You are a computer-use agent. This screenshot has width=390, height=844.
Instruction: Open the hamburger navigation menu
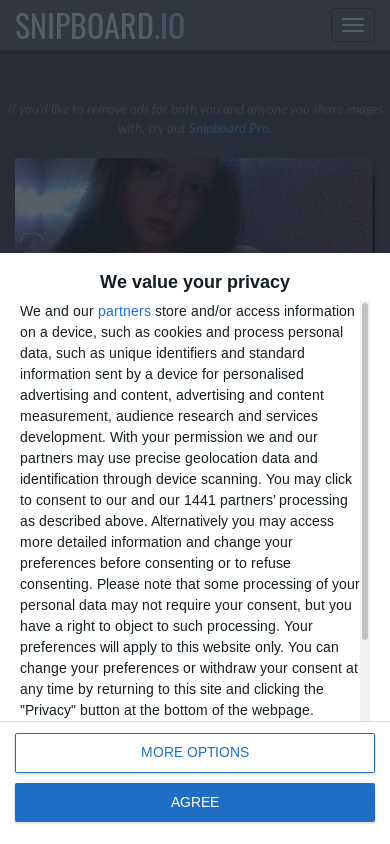coord(352,25)
